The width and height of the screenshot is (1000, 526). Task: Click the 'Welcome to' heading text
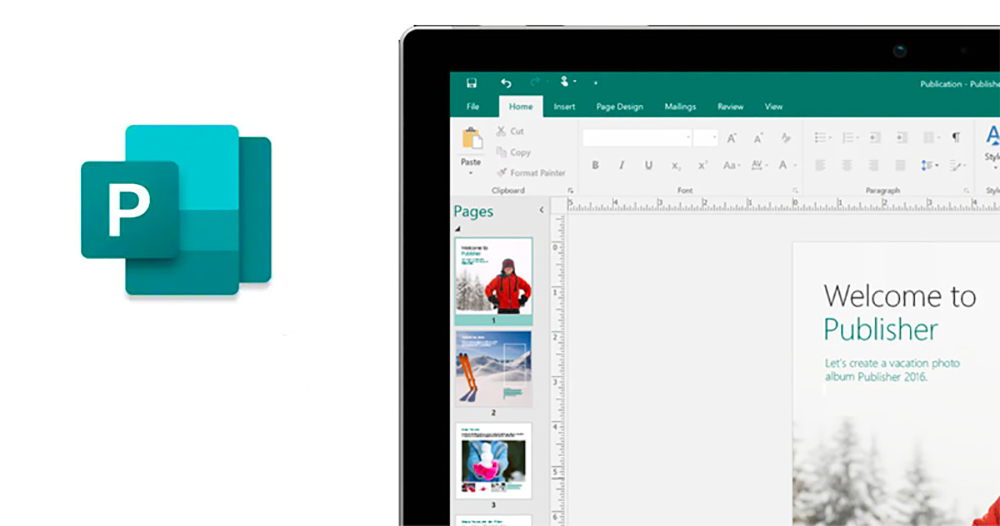pyautogui.click(x=899, y=296)
